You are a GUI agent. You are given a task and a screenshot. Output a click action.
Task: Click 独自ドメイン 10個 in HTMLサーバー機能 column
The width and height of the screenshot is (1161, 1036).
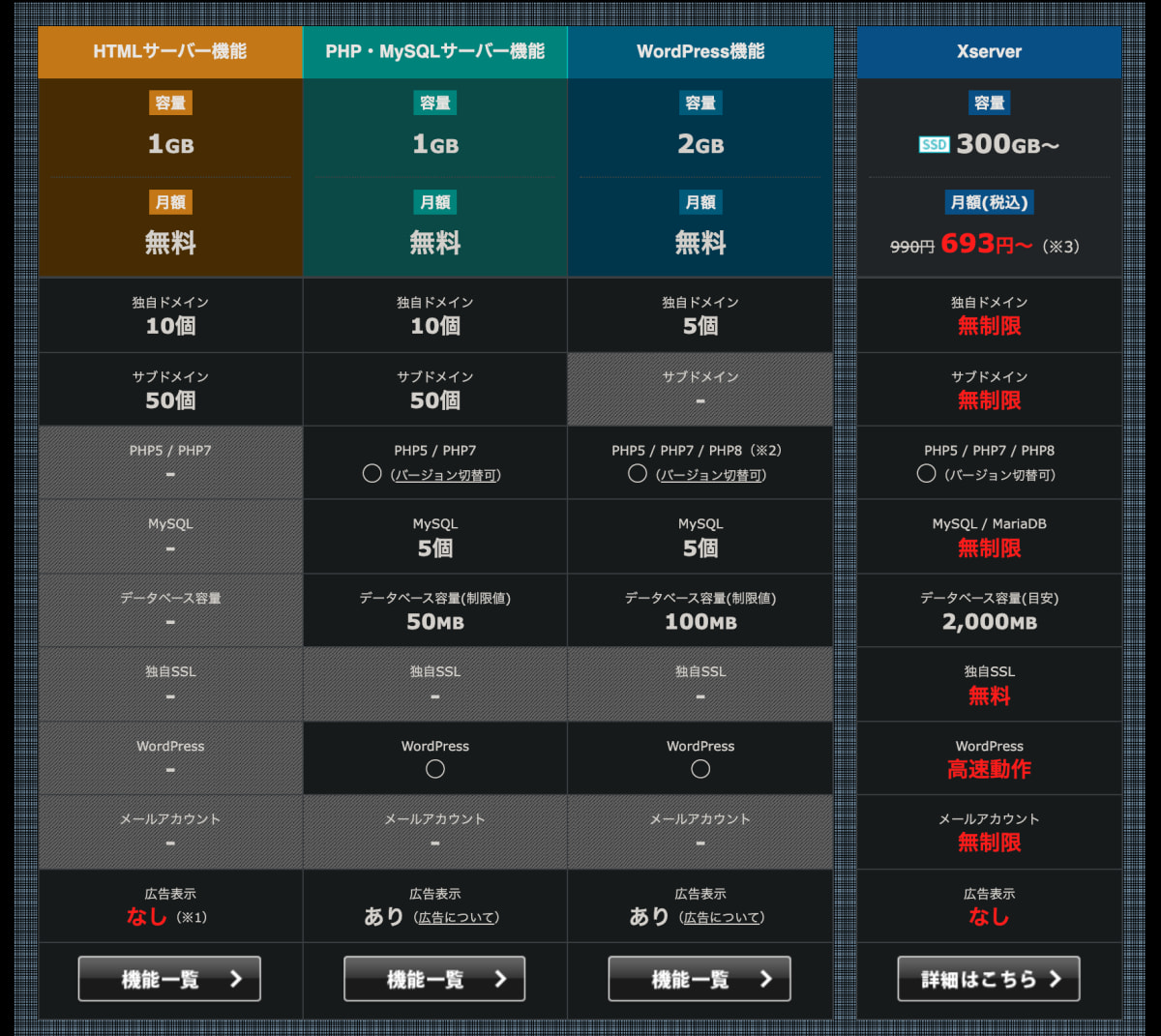[x=170, y=315]
